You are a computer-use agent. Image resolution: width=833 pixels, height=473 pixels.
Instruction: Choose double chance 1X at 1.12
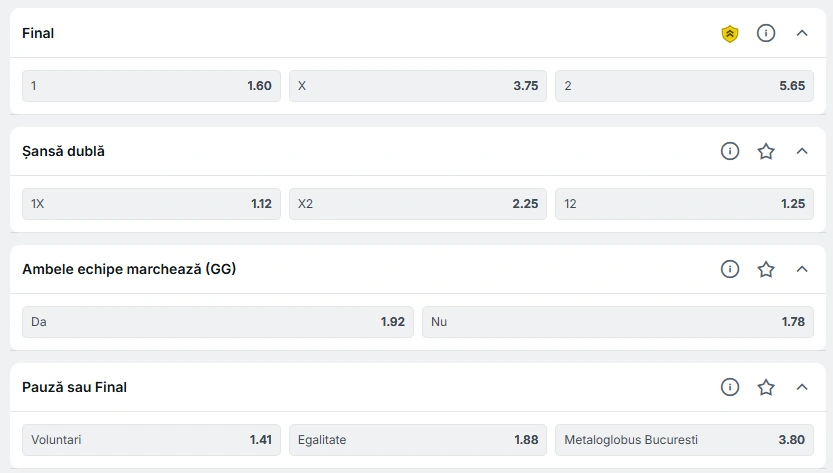pyautogui.click(x=151, y=204)
